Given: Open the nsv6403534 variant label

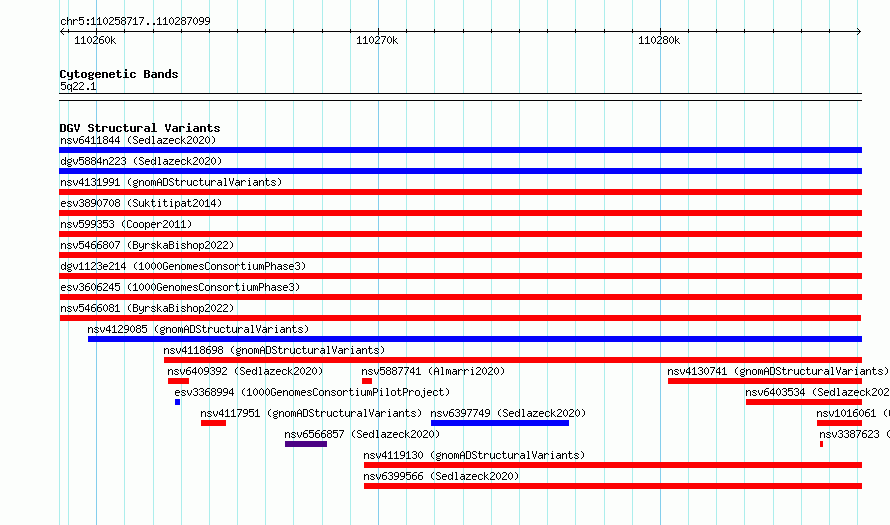Looking at the screenshot, I should [x=817, y=392].
